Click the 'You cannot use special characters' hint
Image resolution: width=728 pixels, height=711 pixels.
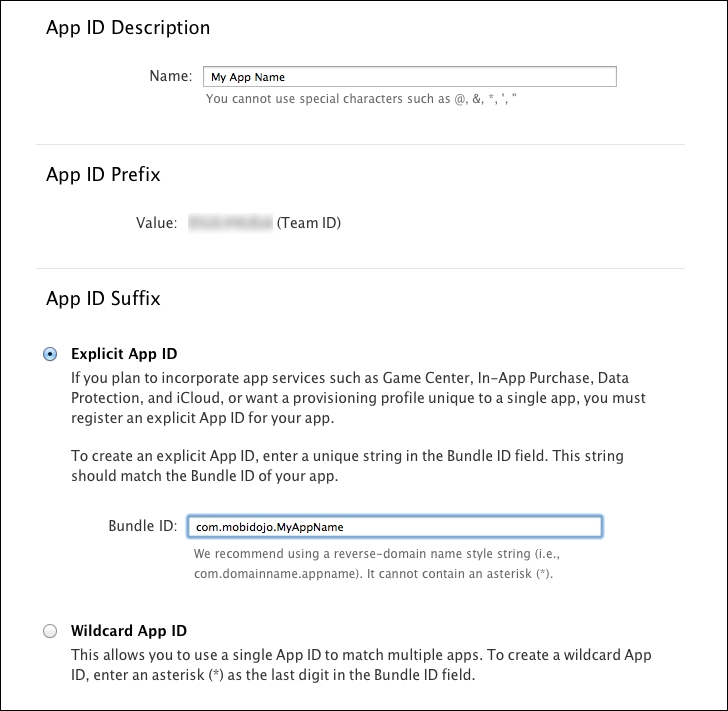(x=361, y=99)
